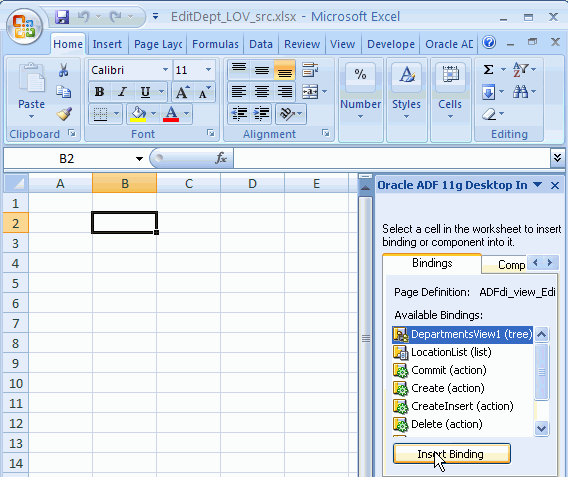Click the Copy icon in Clipboard
The image size is (568, 477).
[64, 92]
